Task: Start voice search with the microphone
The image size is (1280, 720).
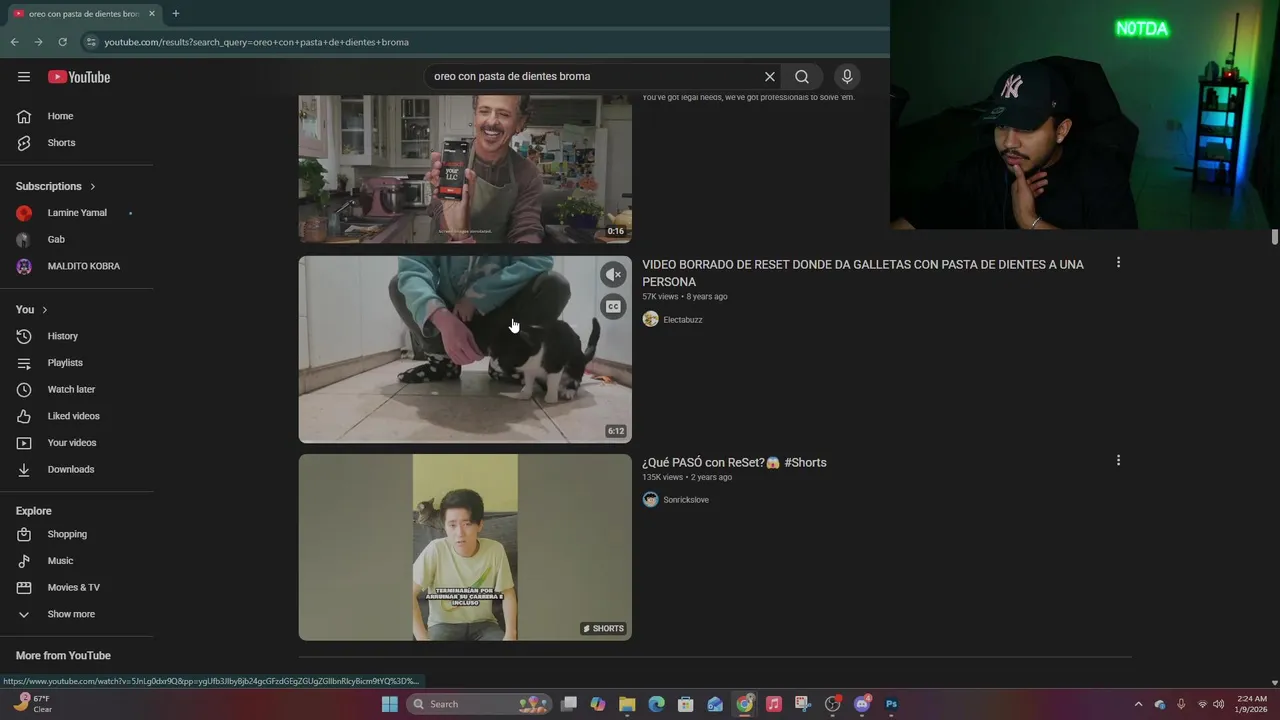Action: click(x=847, y=76)
